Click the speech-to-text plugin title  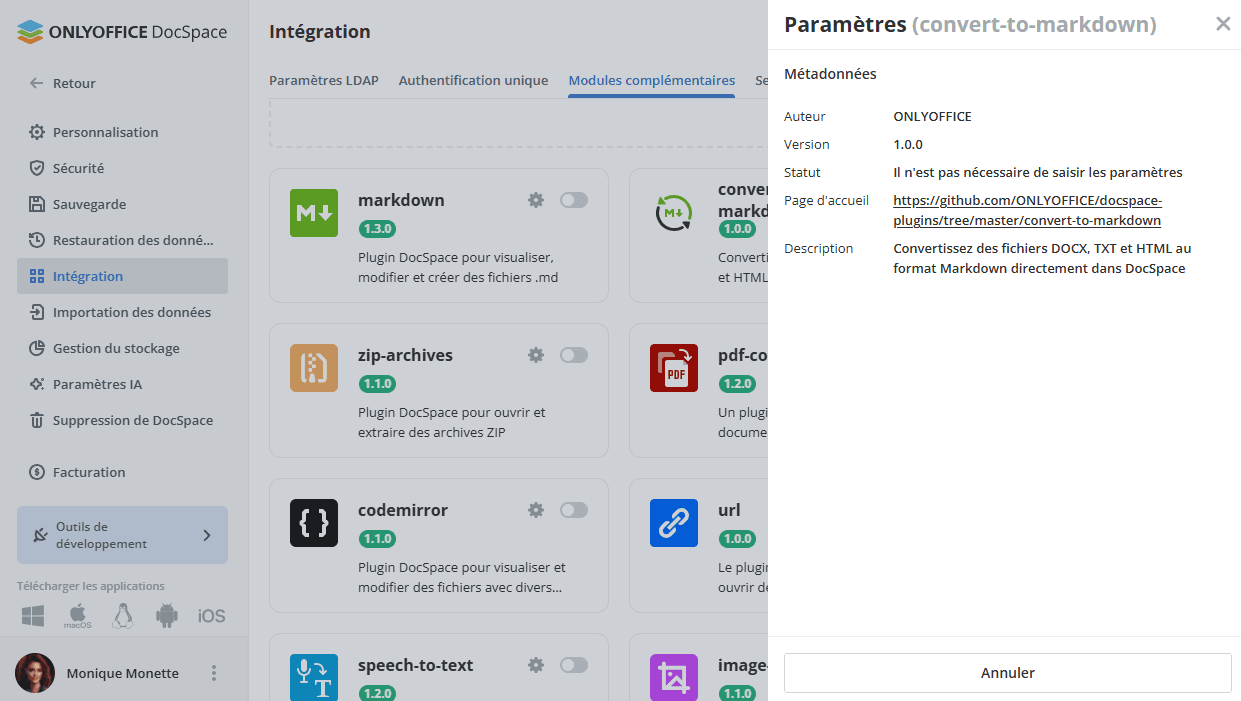[416, 665]
